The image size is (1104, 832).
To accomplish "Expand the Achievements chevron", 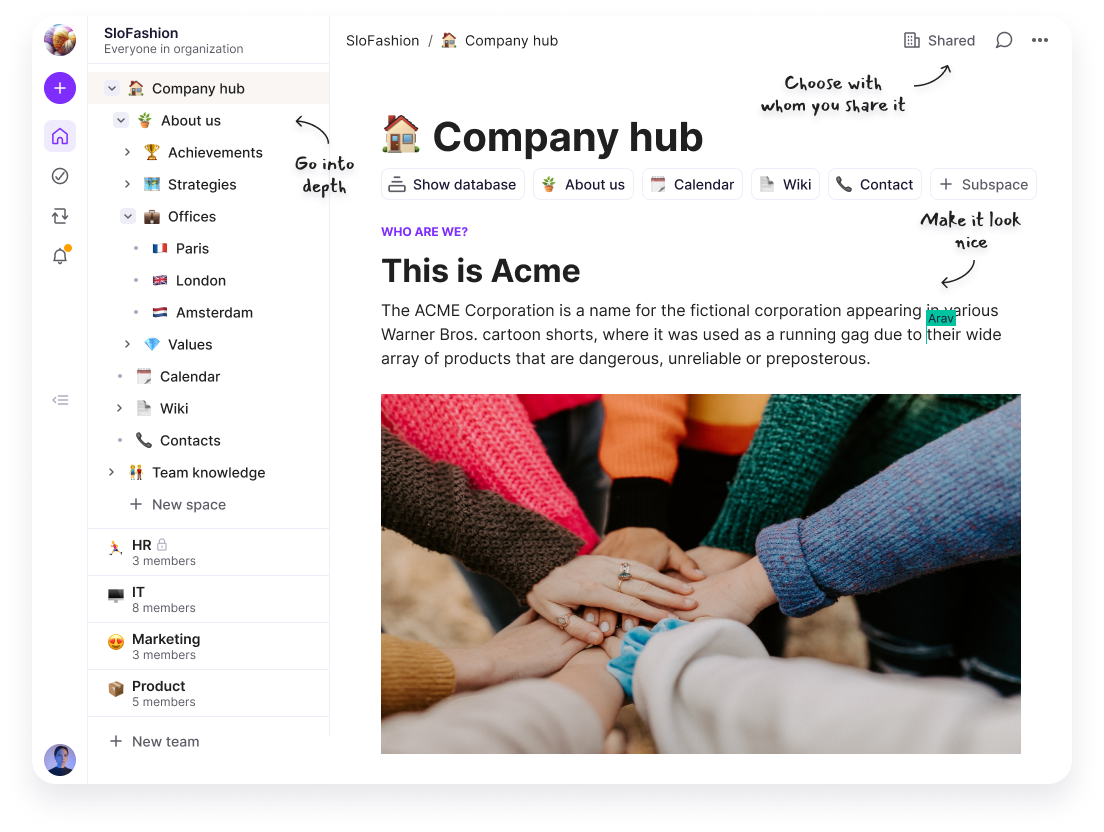I will click(x=127, y=152).
